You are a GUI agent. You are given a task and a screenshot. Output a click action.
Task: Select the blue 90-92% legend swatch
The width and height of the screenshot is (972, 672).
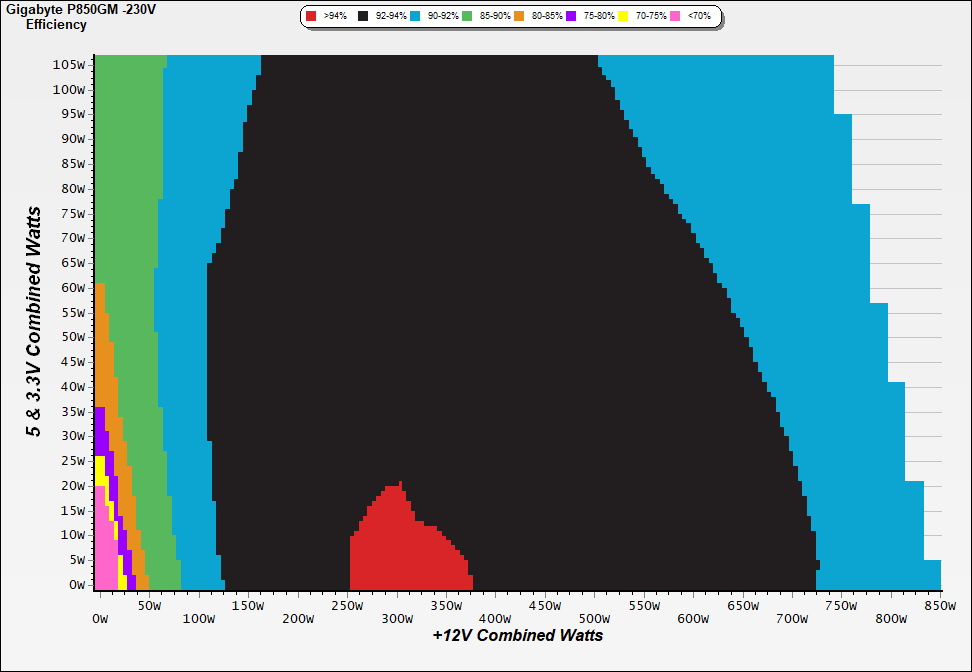(x=415, y=16)
